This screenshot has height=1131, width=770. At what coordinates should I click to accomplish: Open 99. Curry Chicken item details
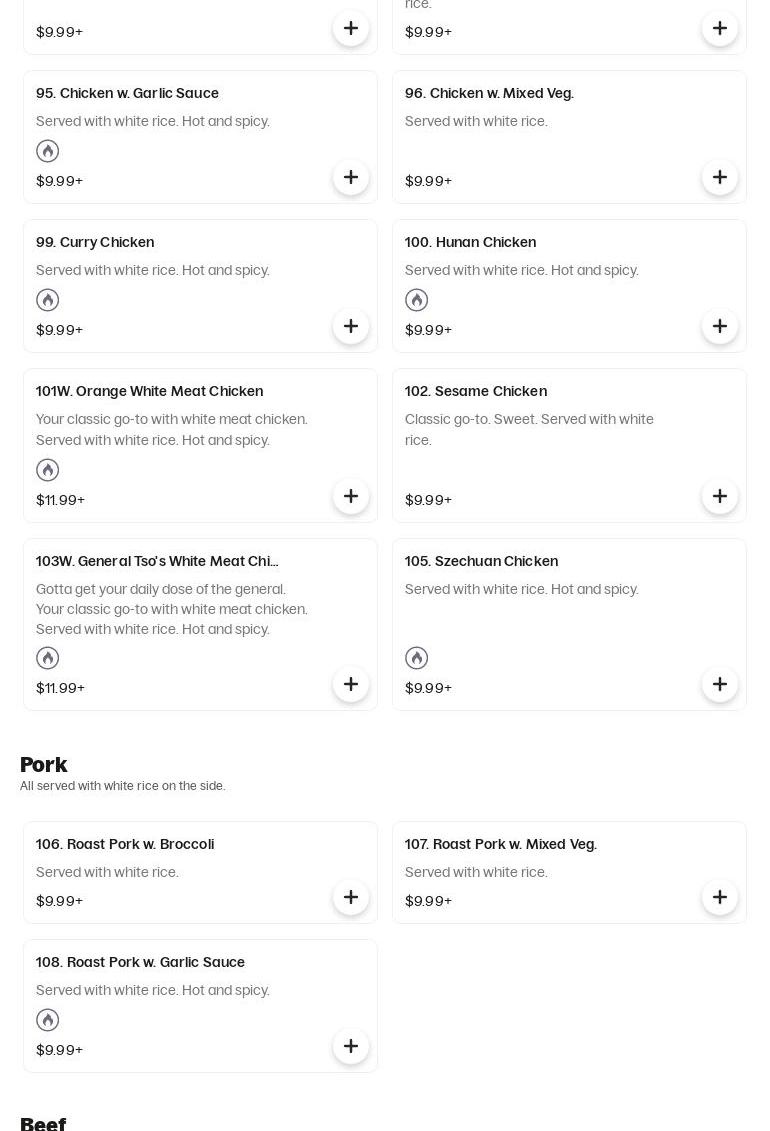point(95,242)
